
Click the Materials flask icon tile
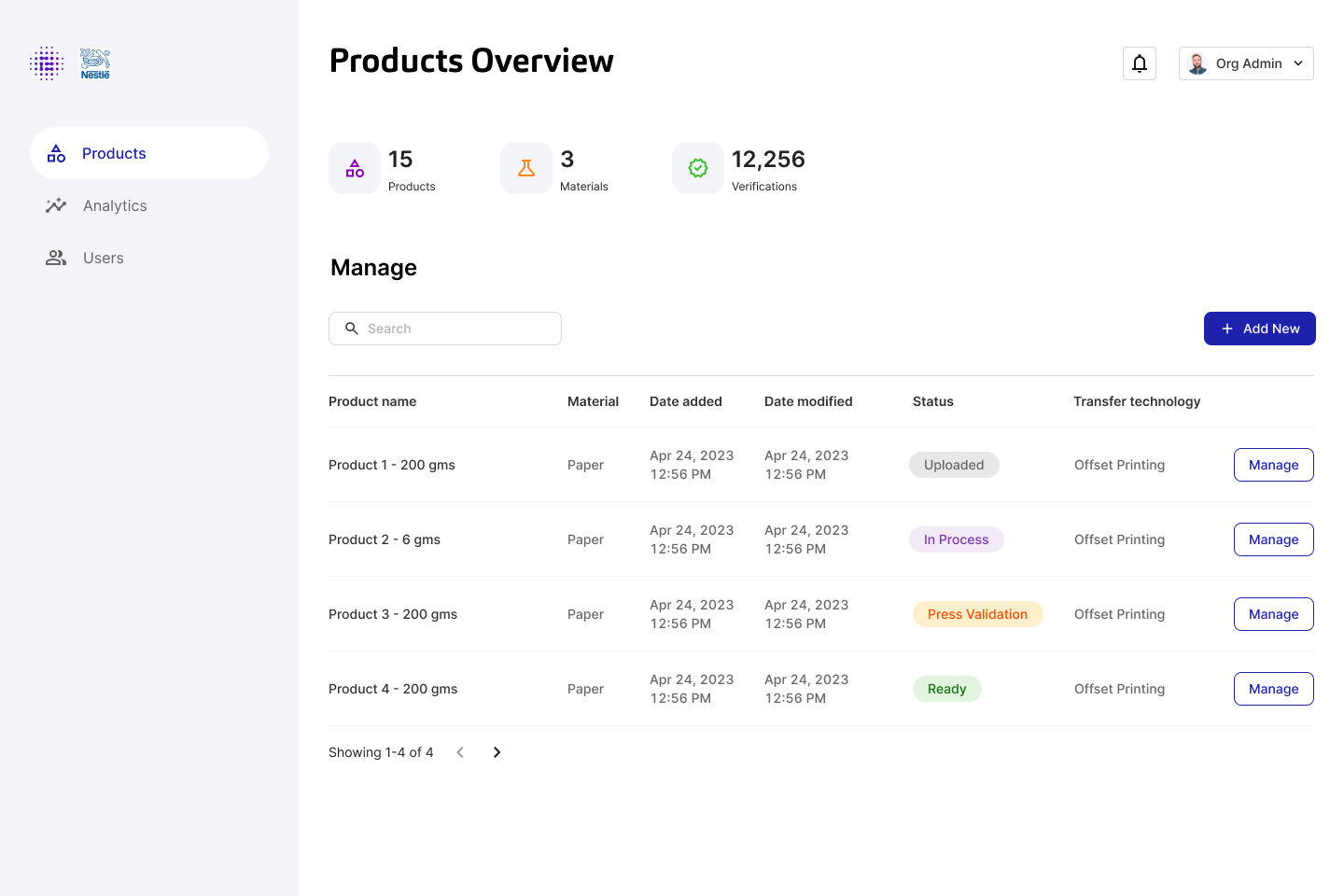526,168
